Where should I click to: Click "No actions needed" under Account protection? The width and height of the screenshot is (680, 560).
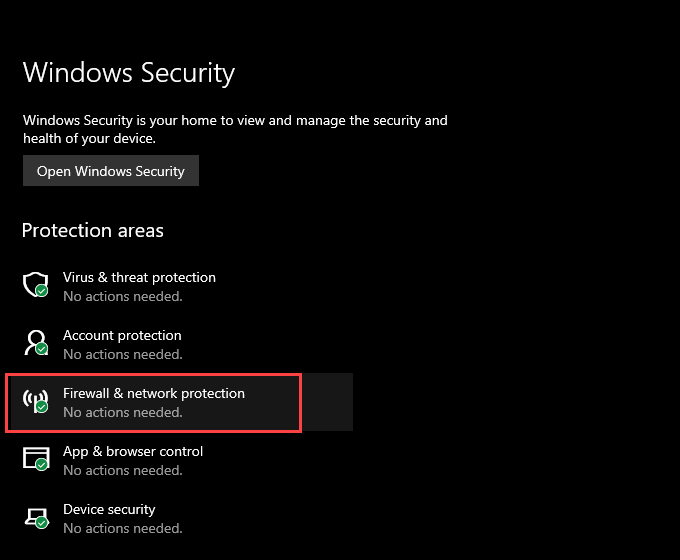tap(123, 354)
